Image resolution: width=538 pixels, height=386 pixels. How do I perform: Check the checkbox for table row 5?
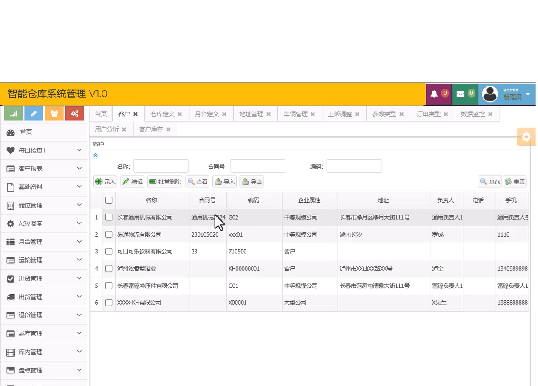tap(109, 285)
